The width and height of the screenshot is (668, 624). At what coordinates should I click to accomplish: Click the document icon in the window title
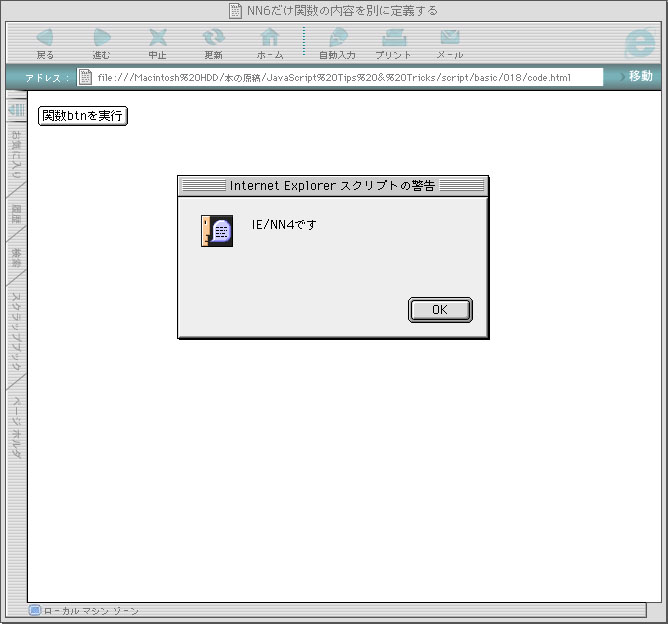(235, 11)
